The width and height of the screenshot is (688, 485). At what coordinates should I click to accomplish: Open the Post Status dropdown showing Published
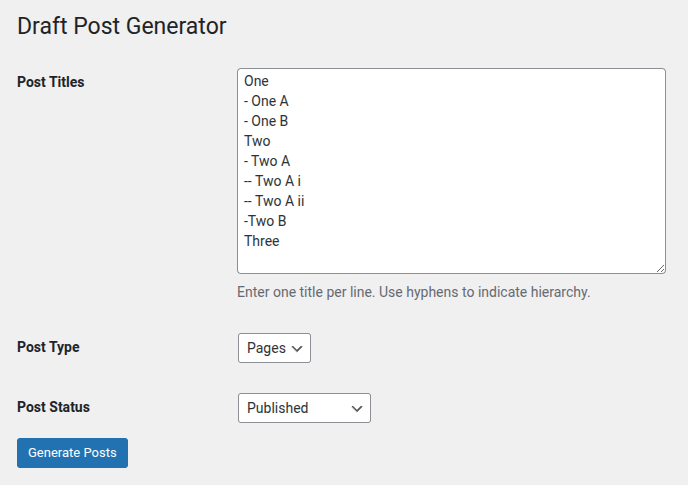pos(303,408)
